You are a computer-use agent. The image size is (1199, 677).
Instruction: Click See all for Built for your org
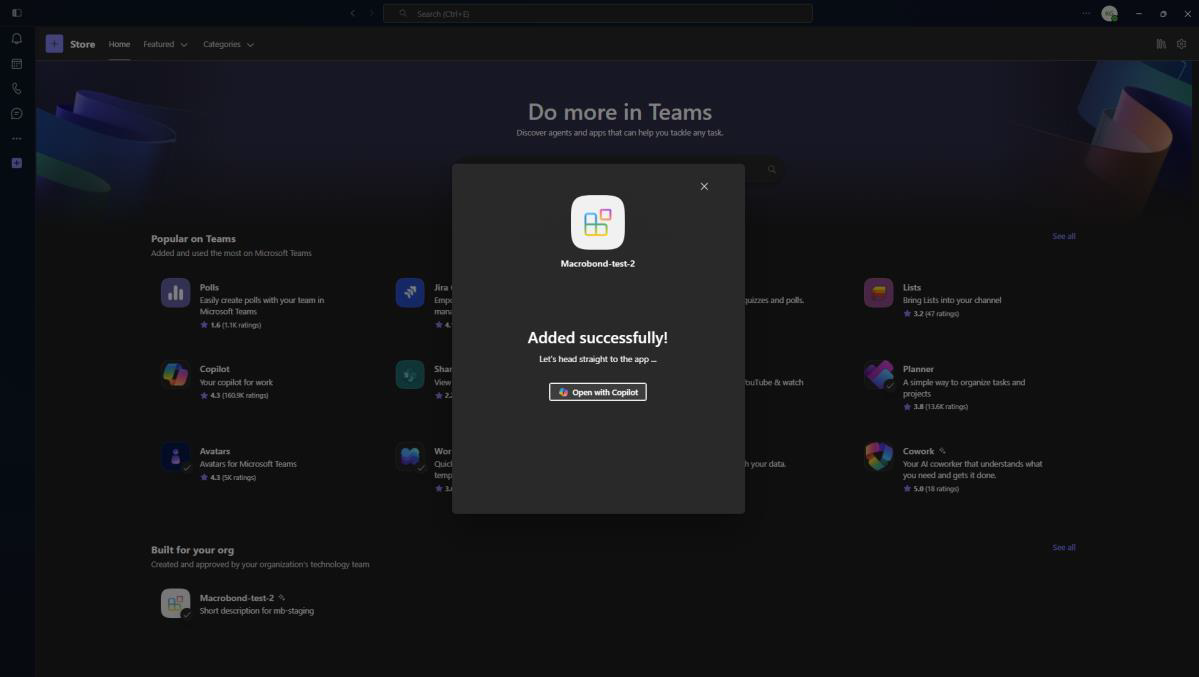[1063, 548]
